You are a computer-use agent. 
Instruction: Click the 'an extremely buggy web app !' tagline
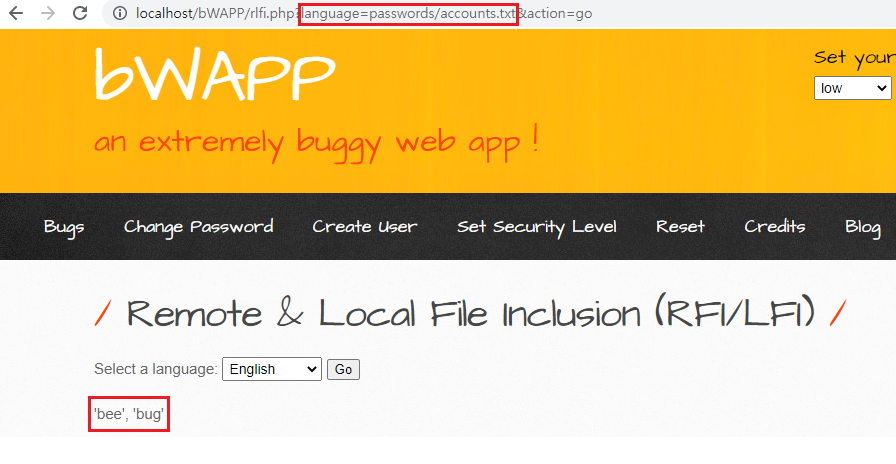[x=317, y=142]
